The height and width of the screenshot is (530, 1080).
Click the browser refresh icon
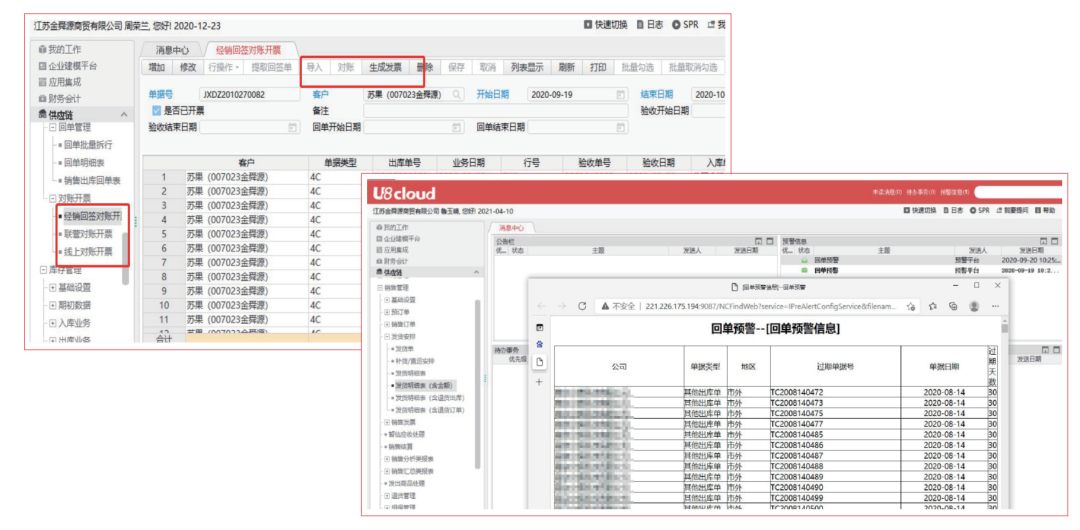tap(582, 306)
